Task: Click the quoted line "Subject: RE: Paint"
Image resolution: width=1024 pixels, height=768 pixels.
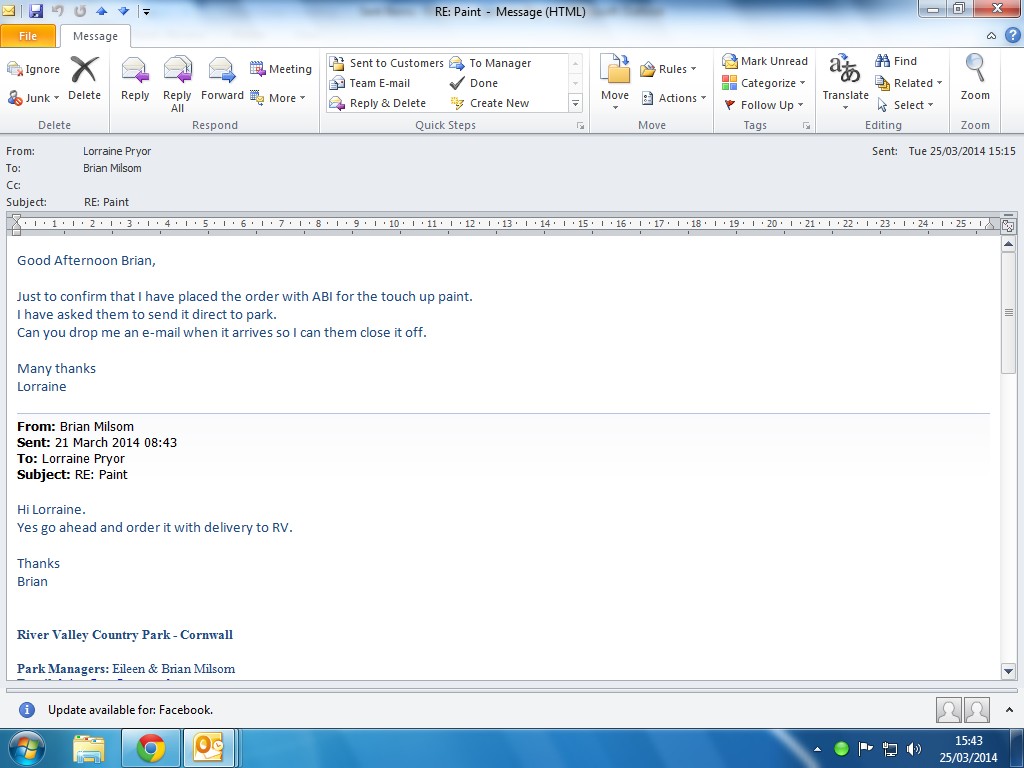Action: [72, 475]
